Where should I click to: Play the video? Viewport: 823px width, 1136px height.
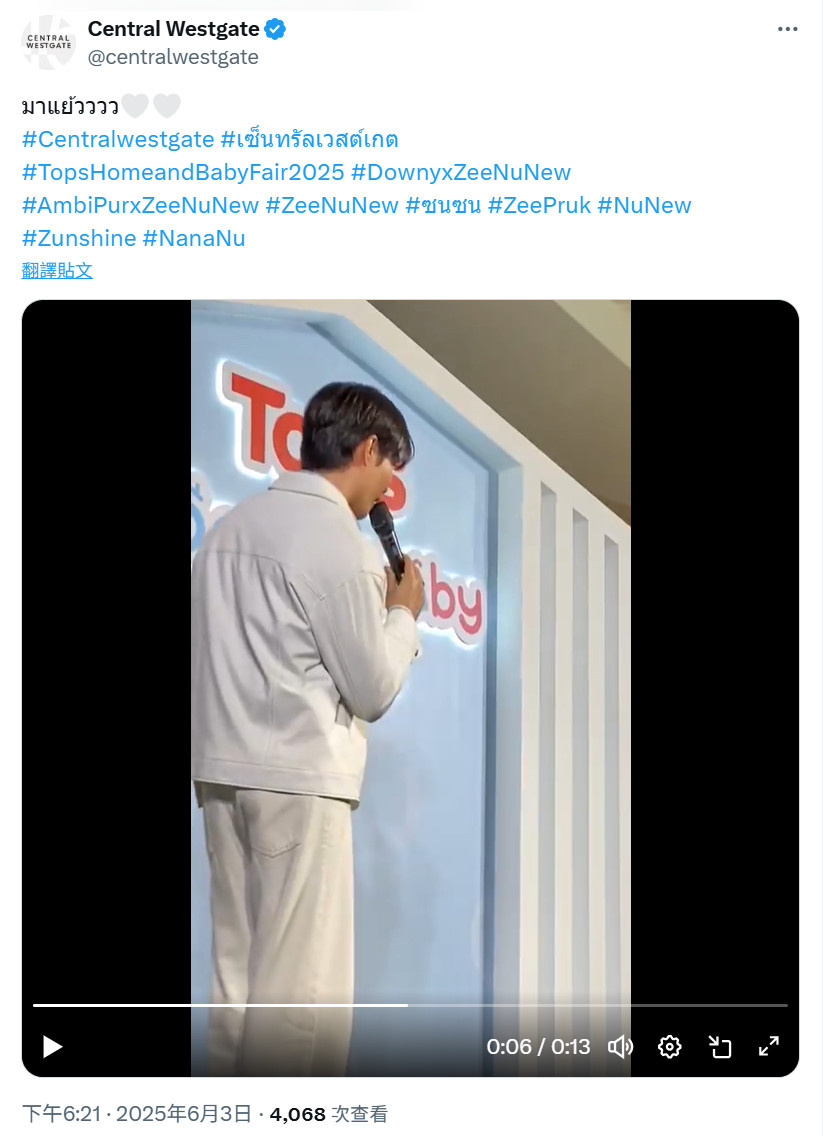52,1047
